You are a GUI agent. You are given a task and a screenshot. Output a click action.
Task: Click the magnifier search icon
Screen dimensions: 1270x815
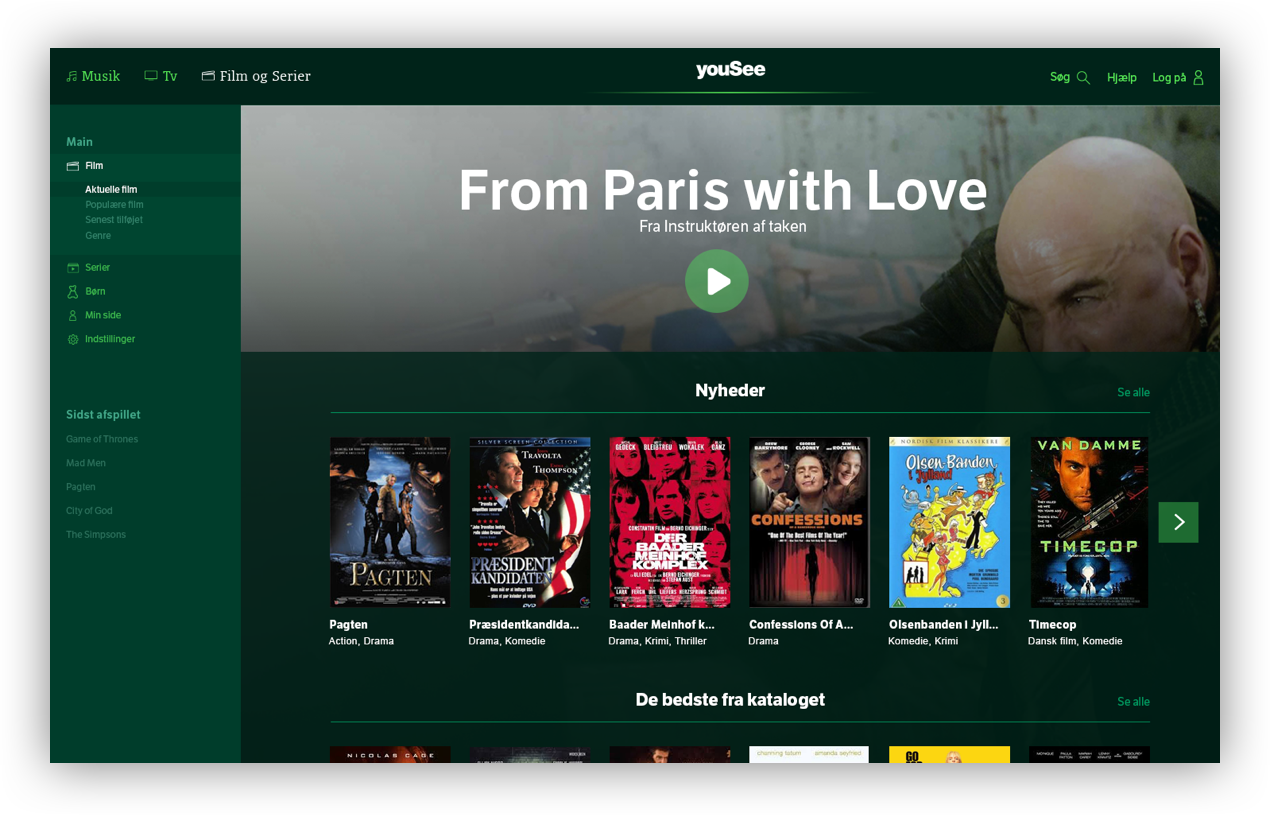1083,77
